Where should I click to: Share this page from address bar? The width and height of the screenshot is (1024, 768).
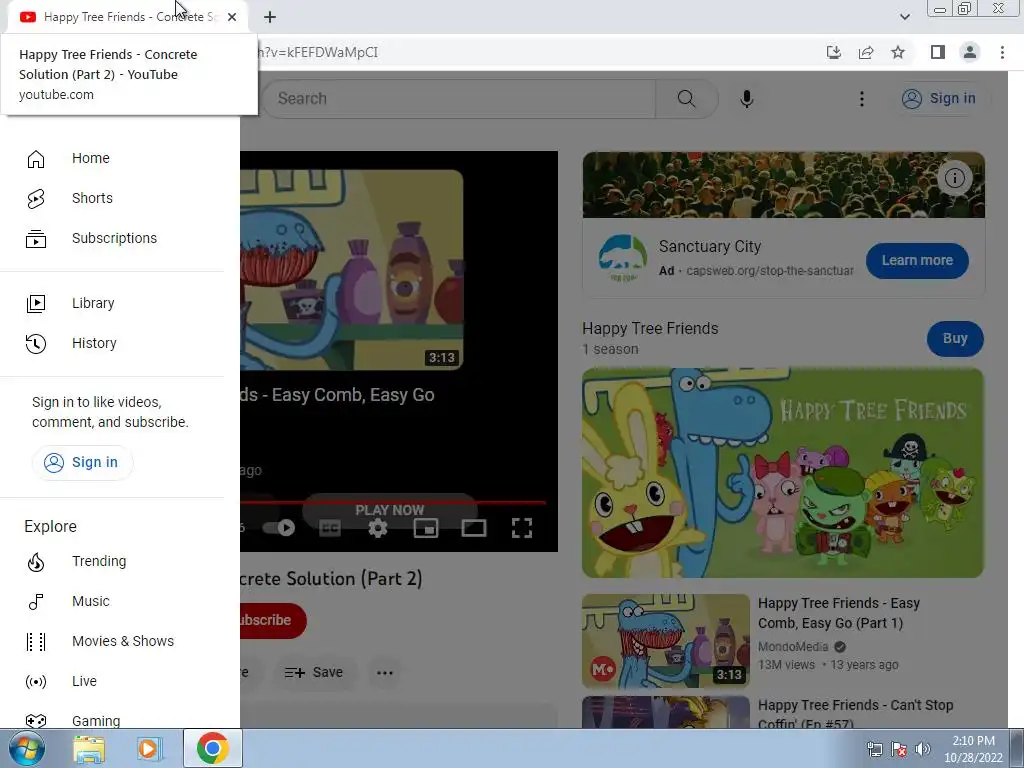[866, 52]
